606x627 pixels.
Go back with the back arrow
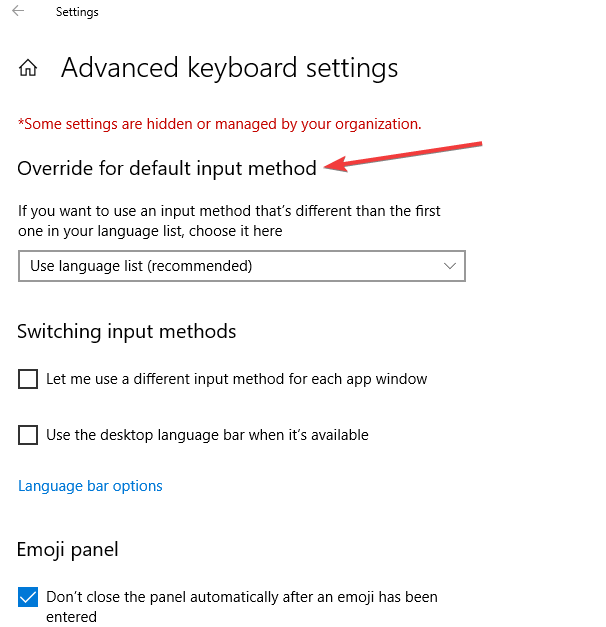pos(19,12)
